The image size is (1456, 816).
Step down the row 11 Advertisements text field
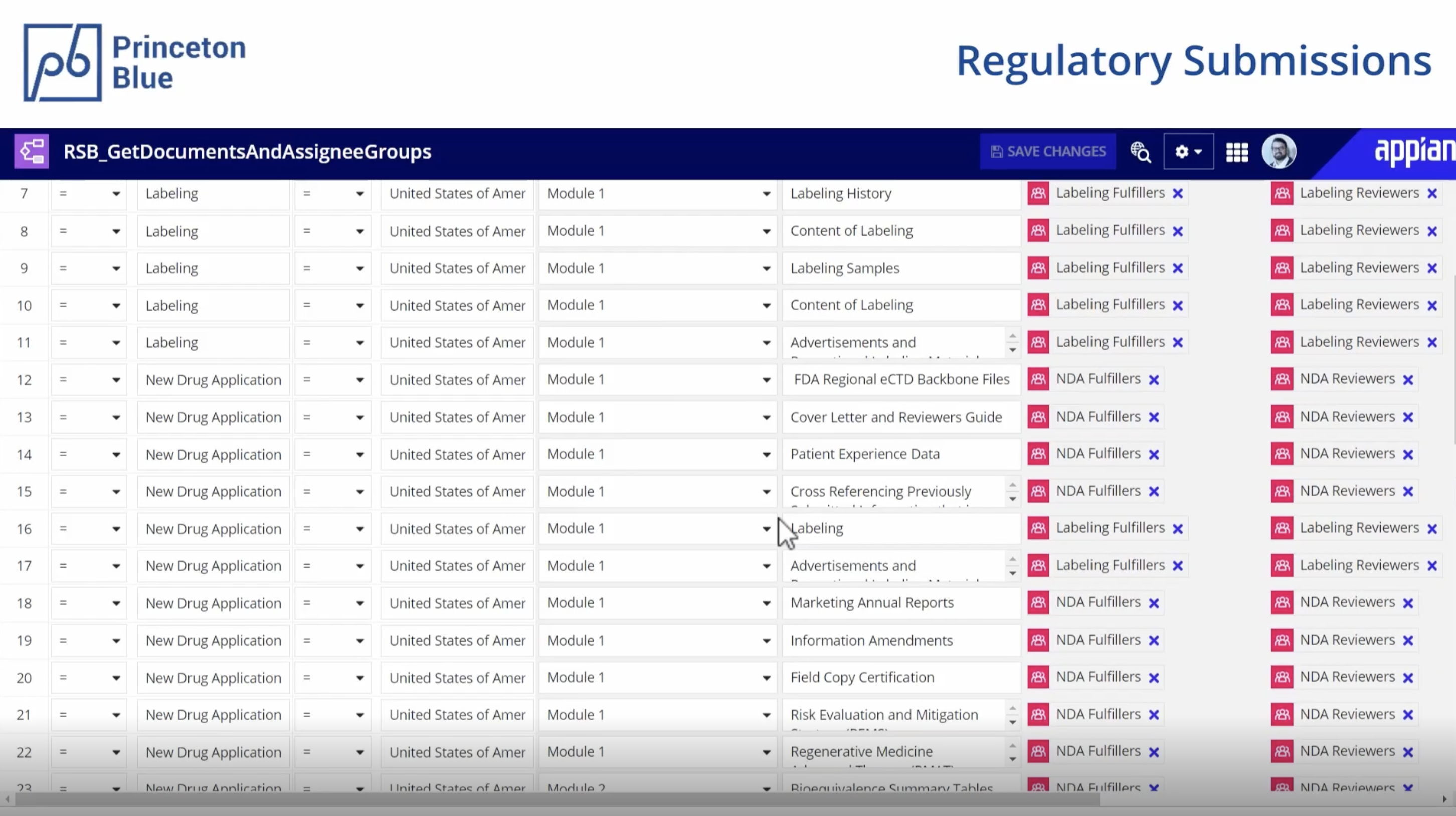1012,350
